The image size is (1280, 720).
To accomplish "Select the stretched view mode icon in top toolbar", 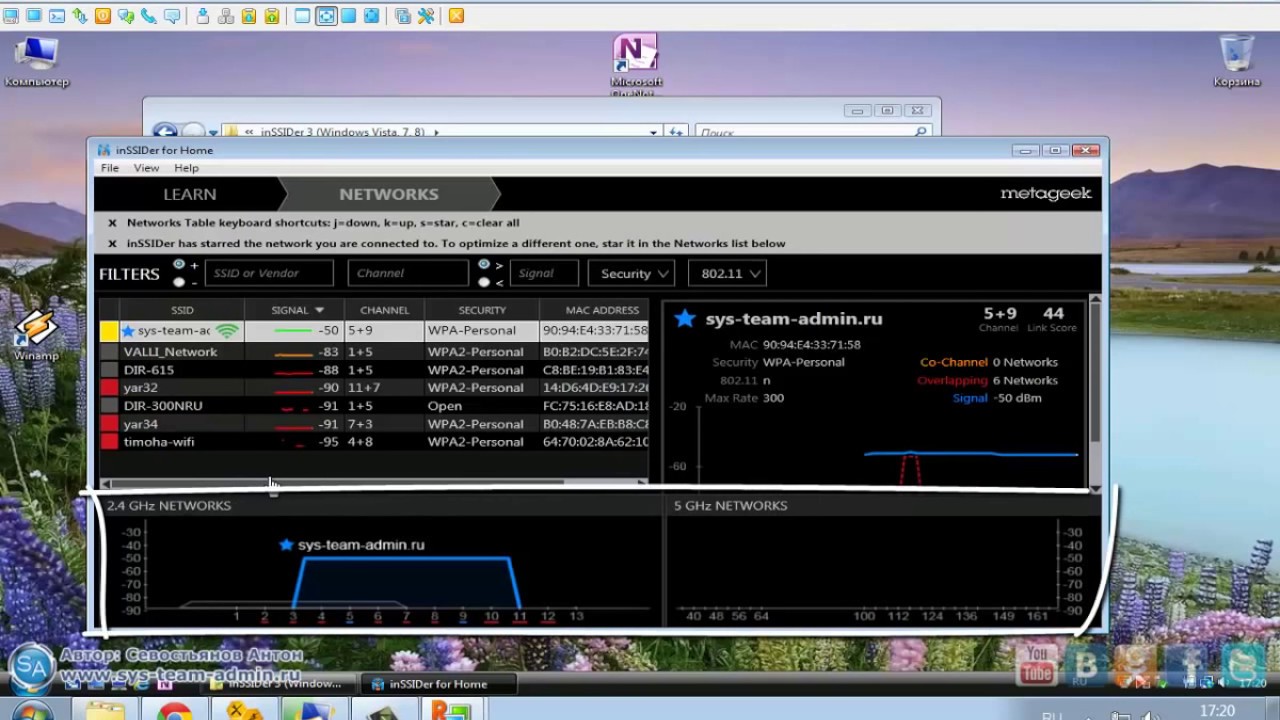I will click(326, 16).
